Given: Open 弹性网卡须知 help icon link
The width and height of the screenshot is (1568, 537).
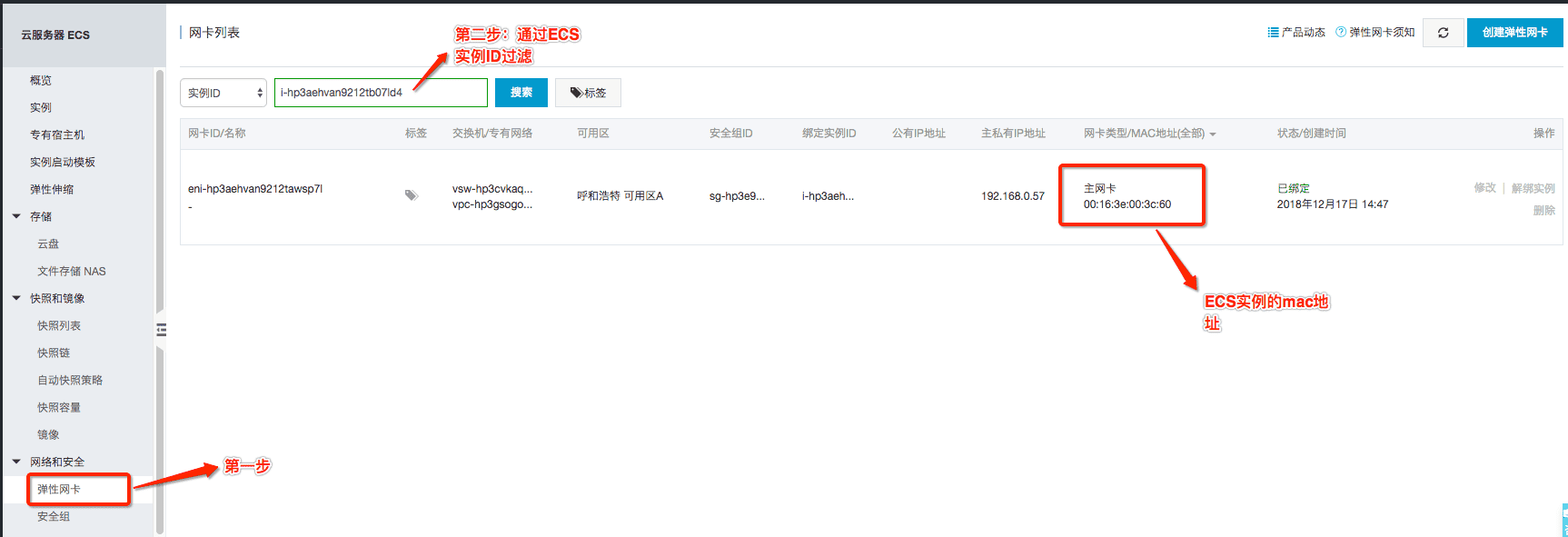Looking at the screenshot, I should (1374, 33).
